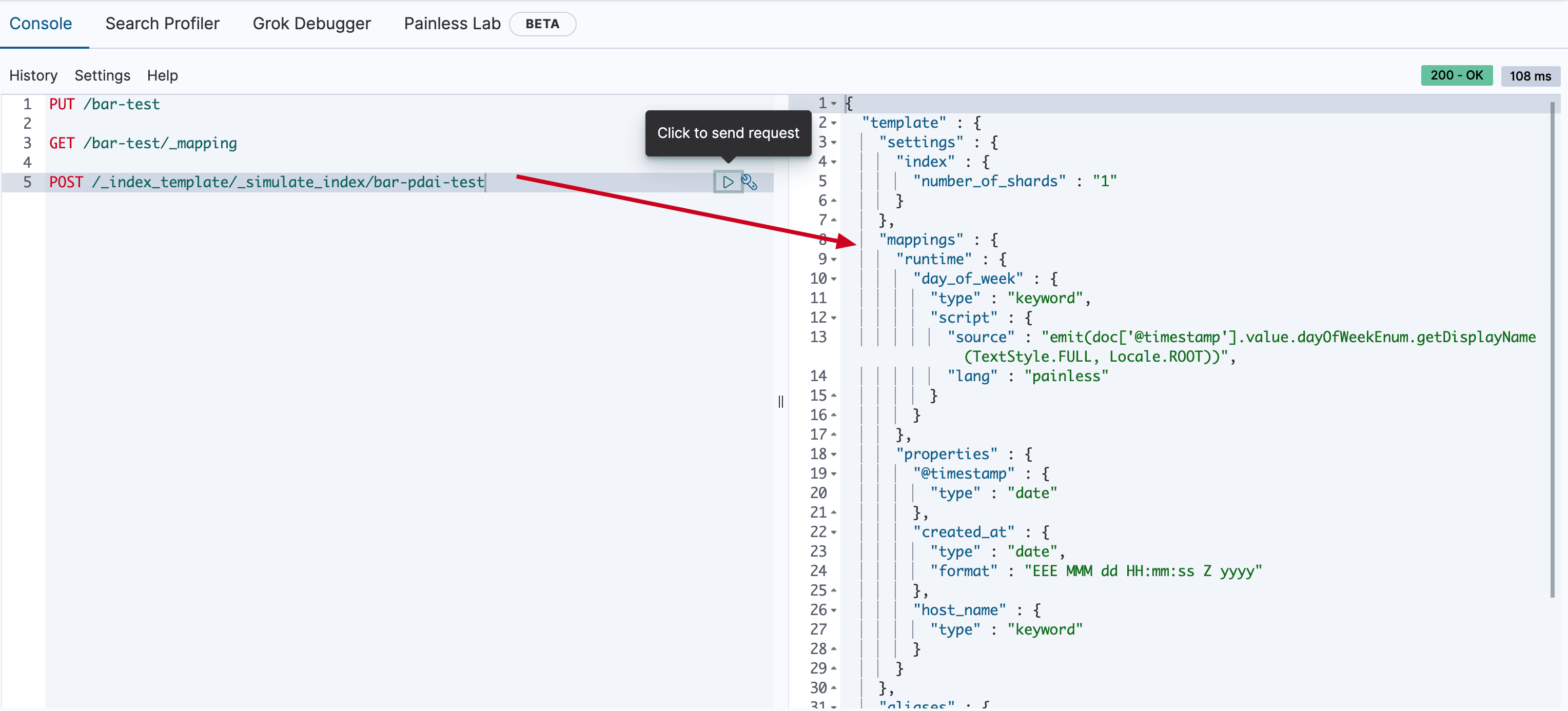Collapse the "host_name" block on line 26
The width and height of the screenshot is (1568, 711).
pyautogui.click(x=834, y=610)
